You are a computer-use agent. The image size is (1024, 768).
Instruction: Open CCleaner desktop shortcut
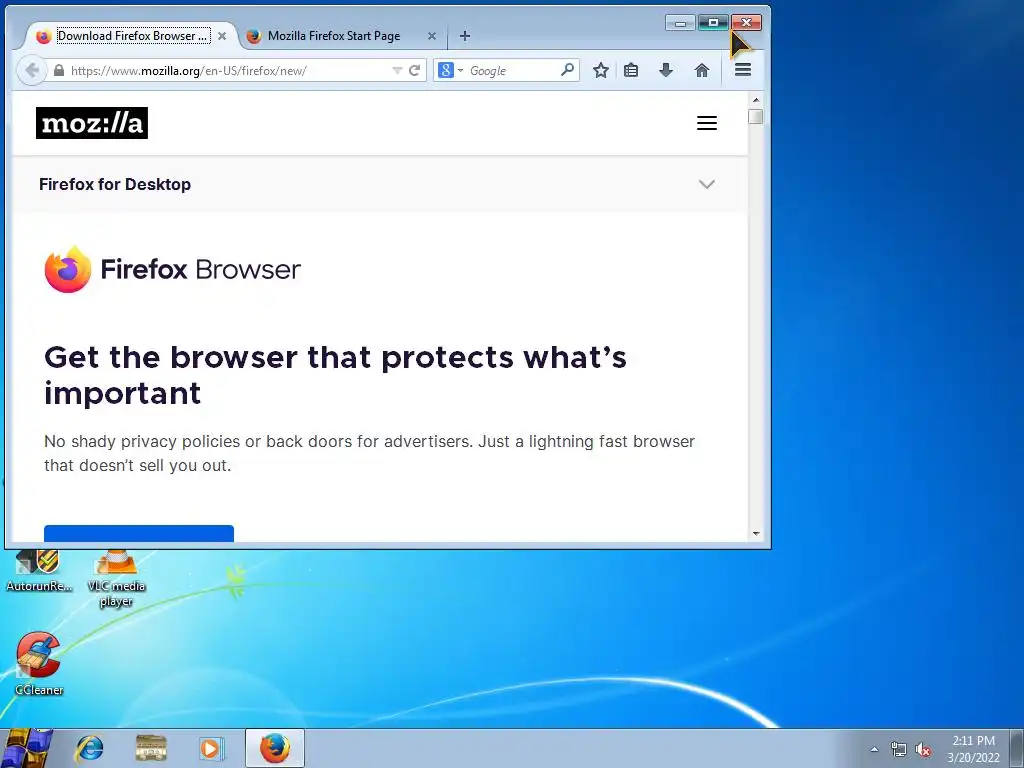(x=39, y=664)
